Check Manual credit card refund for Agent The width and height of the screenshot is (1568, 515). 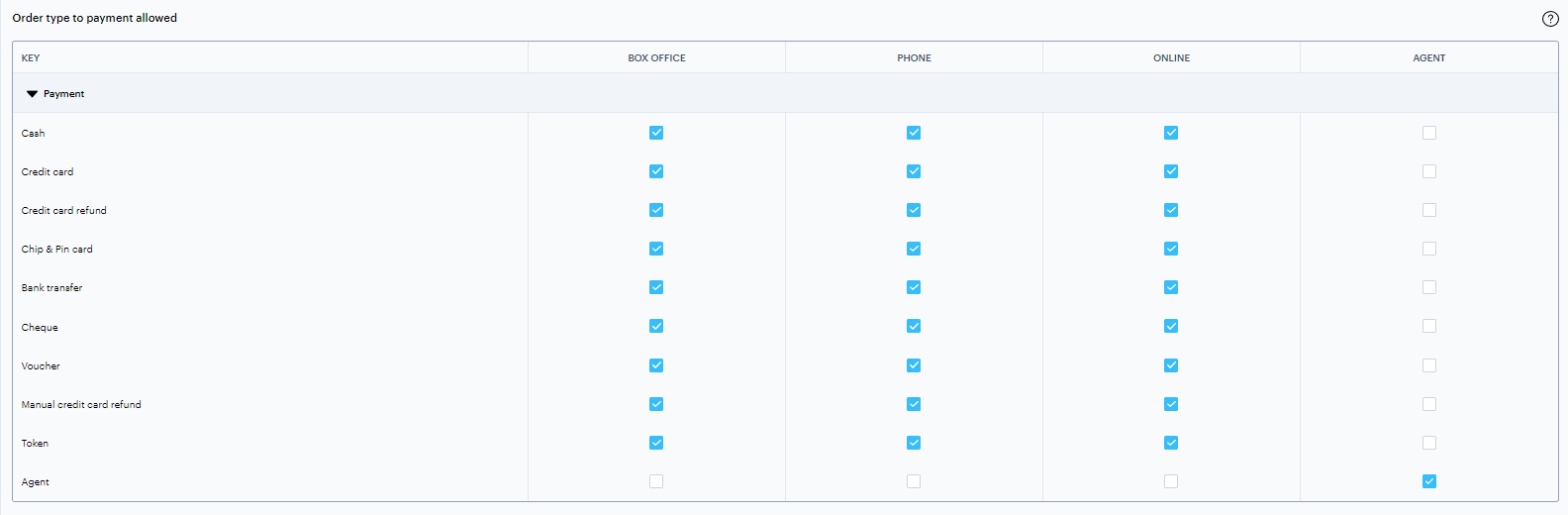1429,404
